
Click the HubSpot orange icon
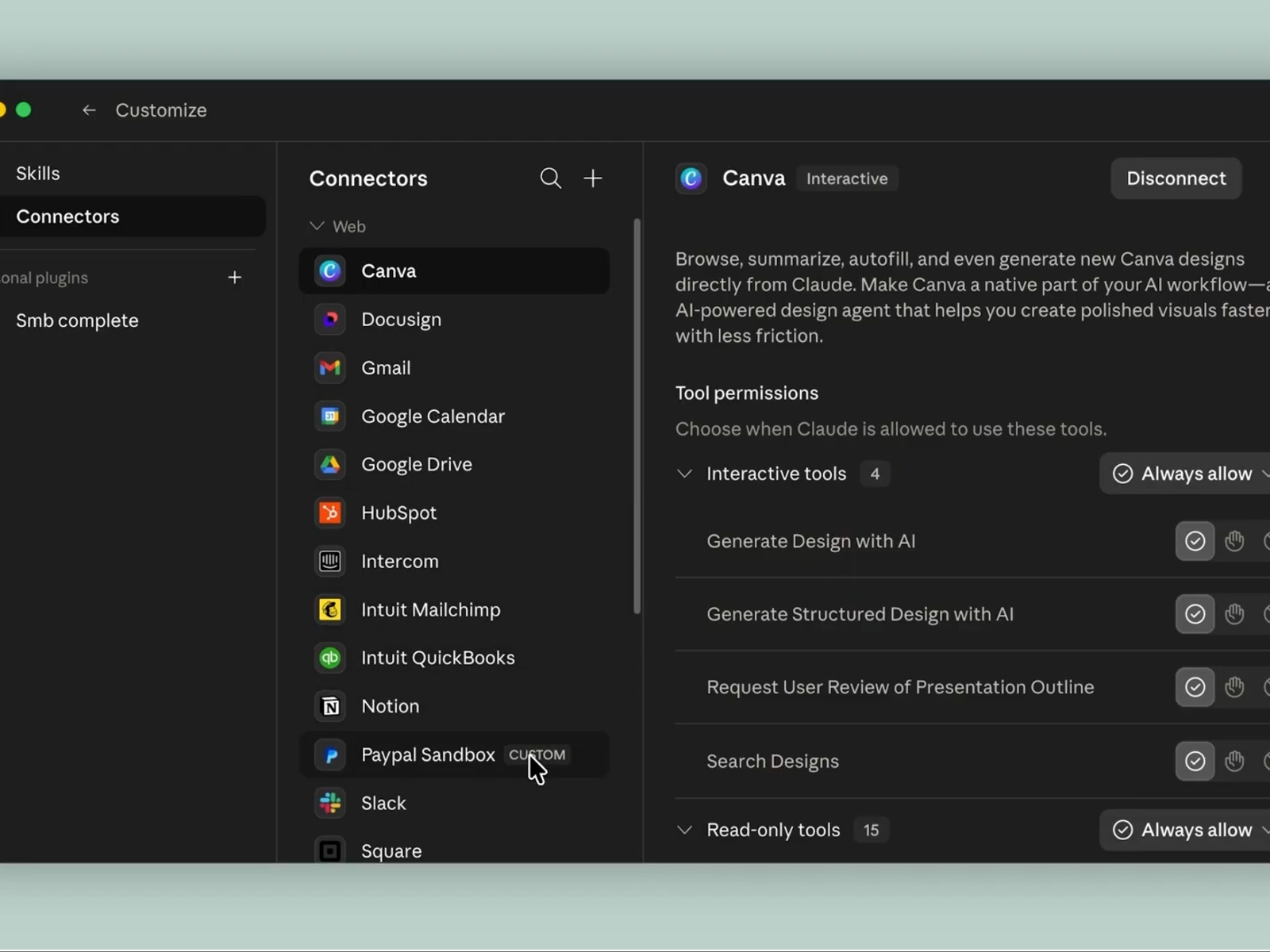click(x=330, y=513)
